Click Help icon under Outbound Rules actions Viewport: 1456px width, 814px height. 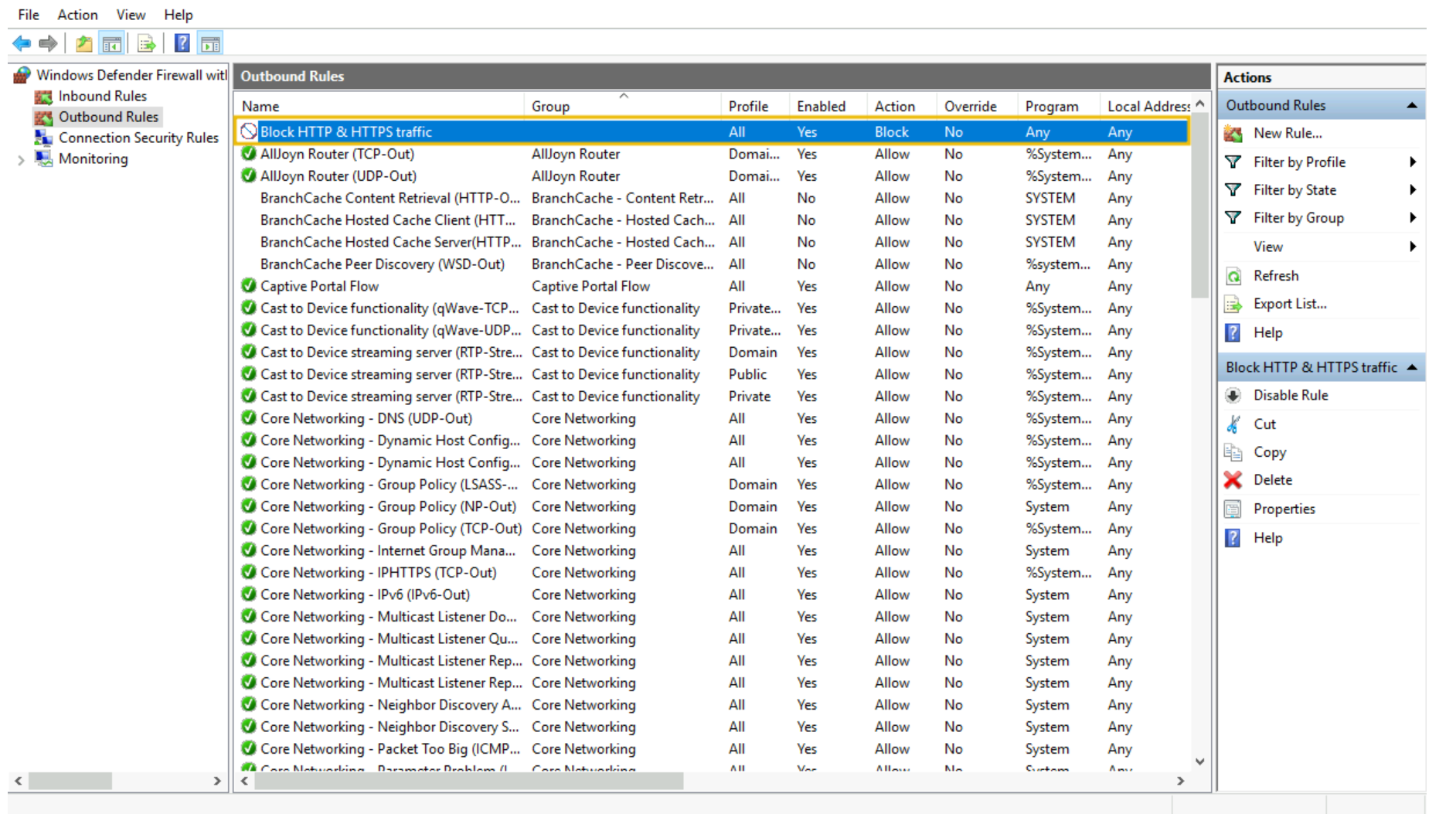[x=1233, y=333]
